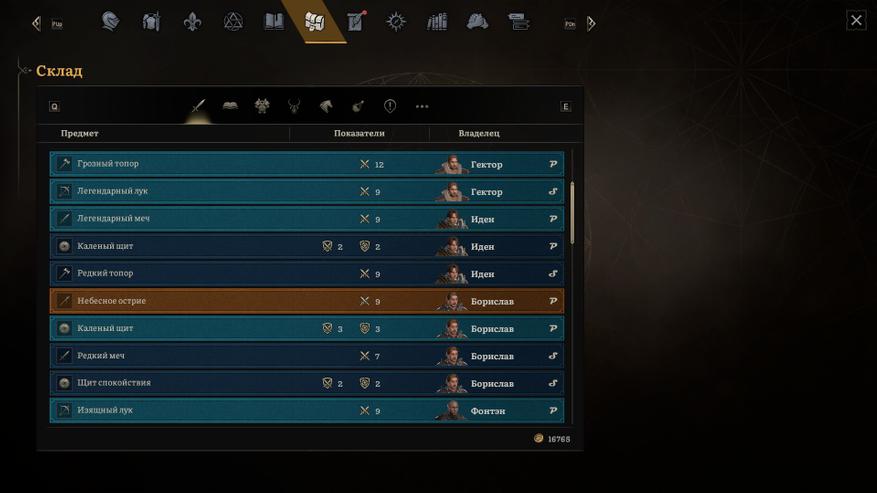Select the weapons sword filter tab
Image resolution: width=877 pixels, height=493 pixels.
(198, 106)
